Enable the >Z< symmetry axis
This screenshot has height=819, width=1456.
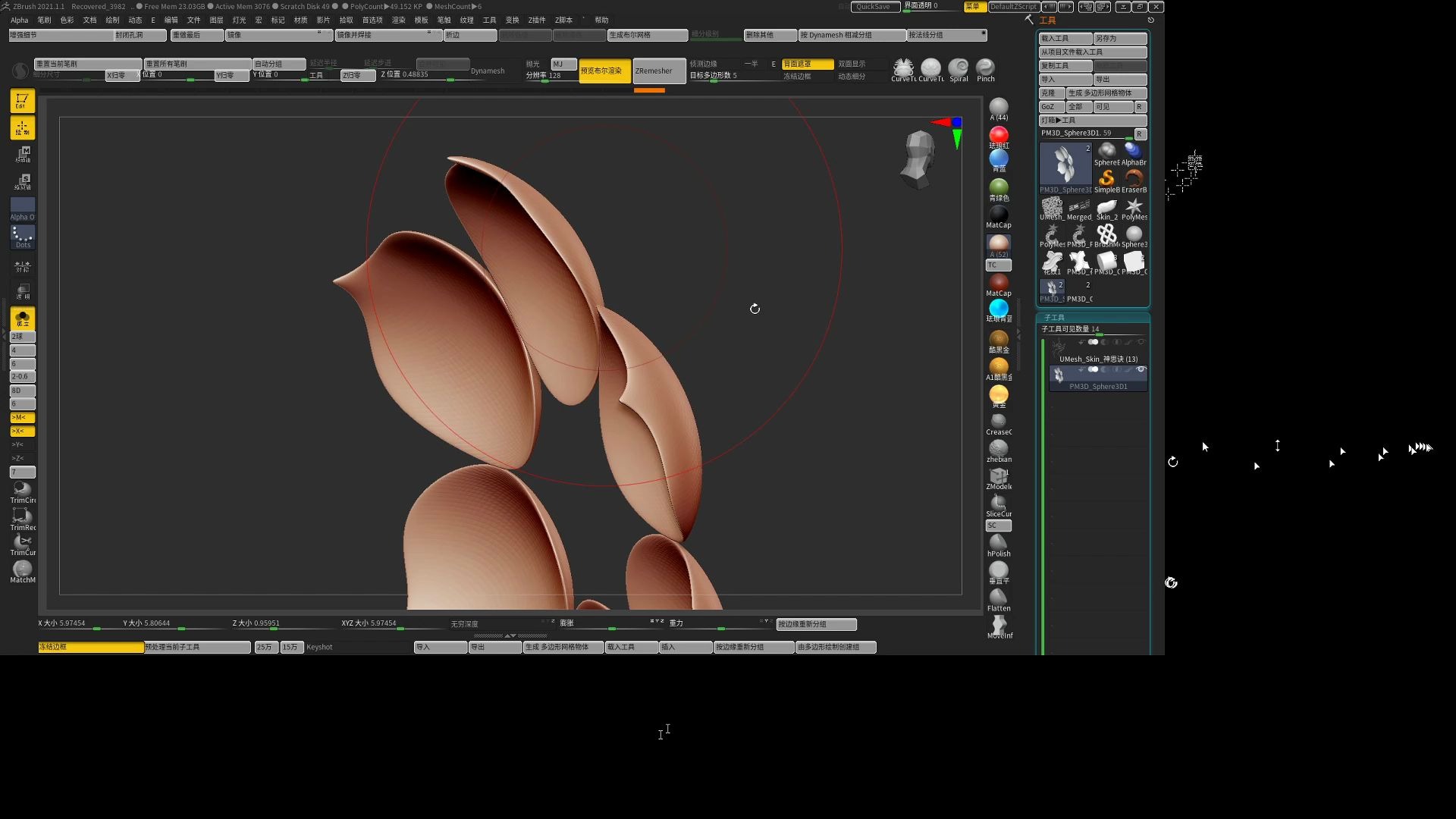pos(22,458)
